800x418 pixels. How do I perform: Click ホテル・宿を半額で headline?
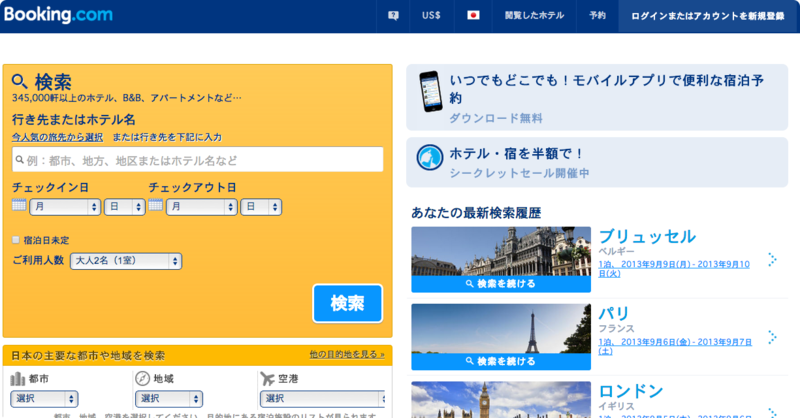click(x=516, y=154)
